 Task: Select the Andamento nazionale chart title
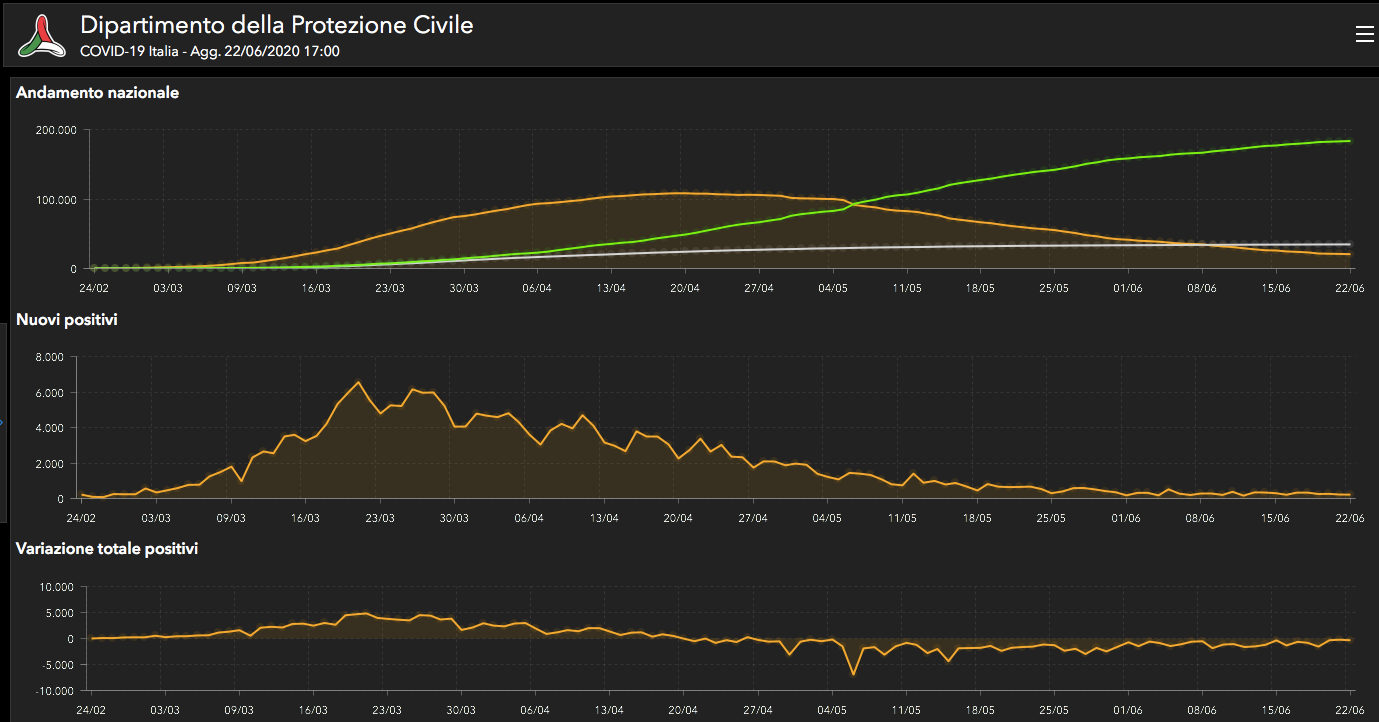[98, 93]
